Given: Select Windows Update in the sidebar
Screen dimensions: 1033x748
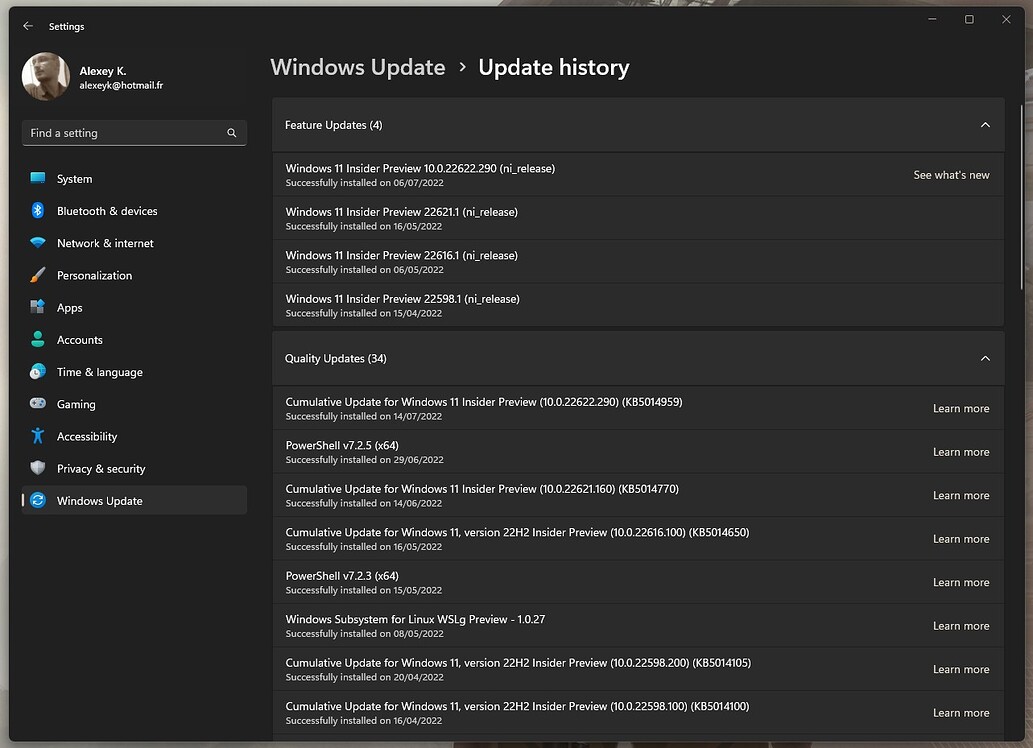Looking at the screenshot, I should (x=101, y=500).
